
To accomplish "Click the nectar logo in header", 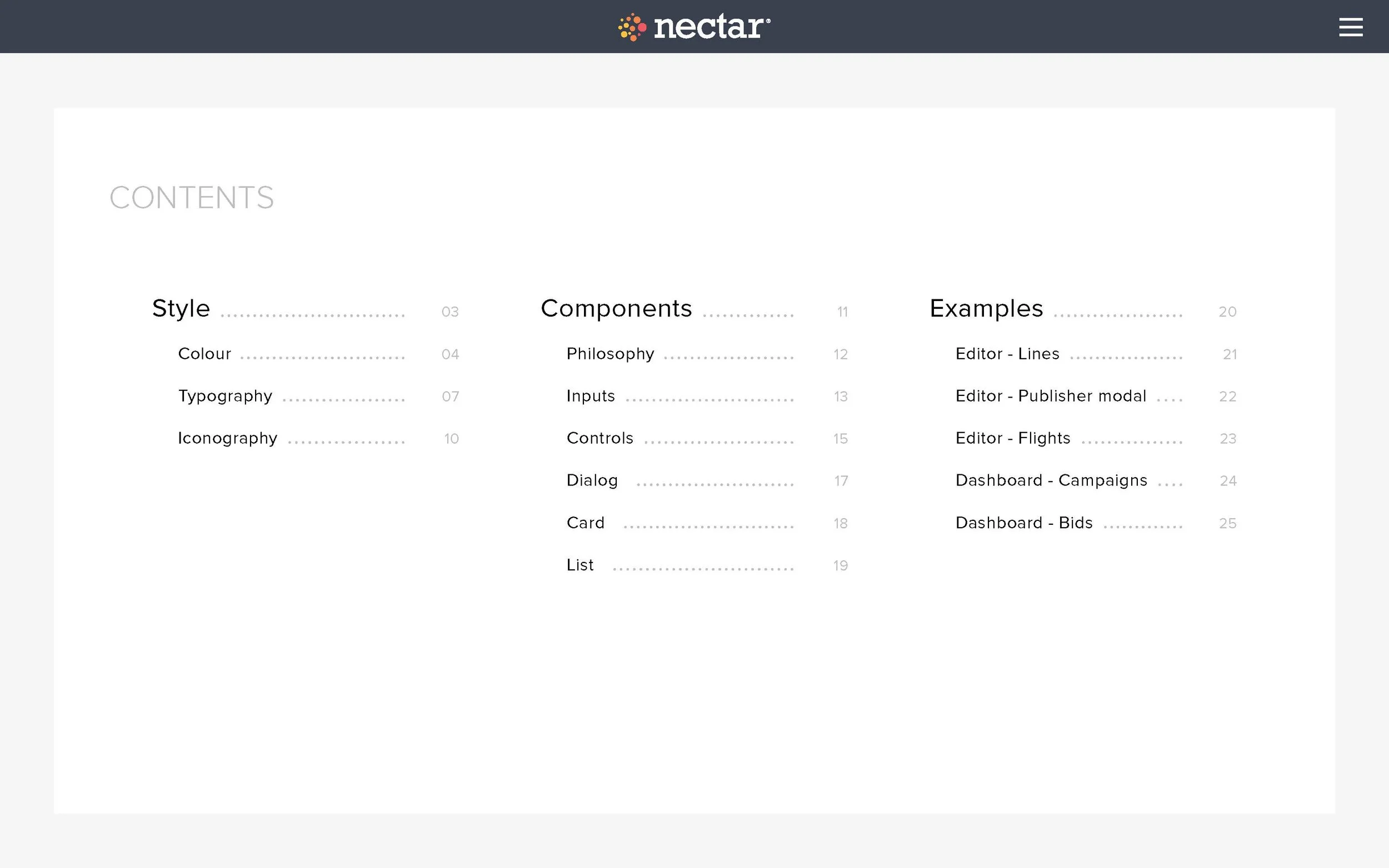I will [x=694, y=27].
